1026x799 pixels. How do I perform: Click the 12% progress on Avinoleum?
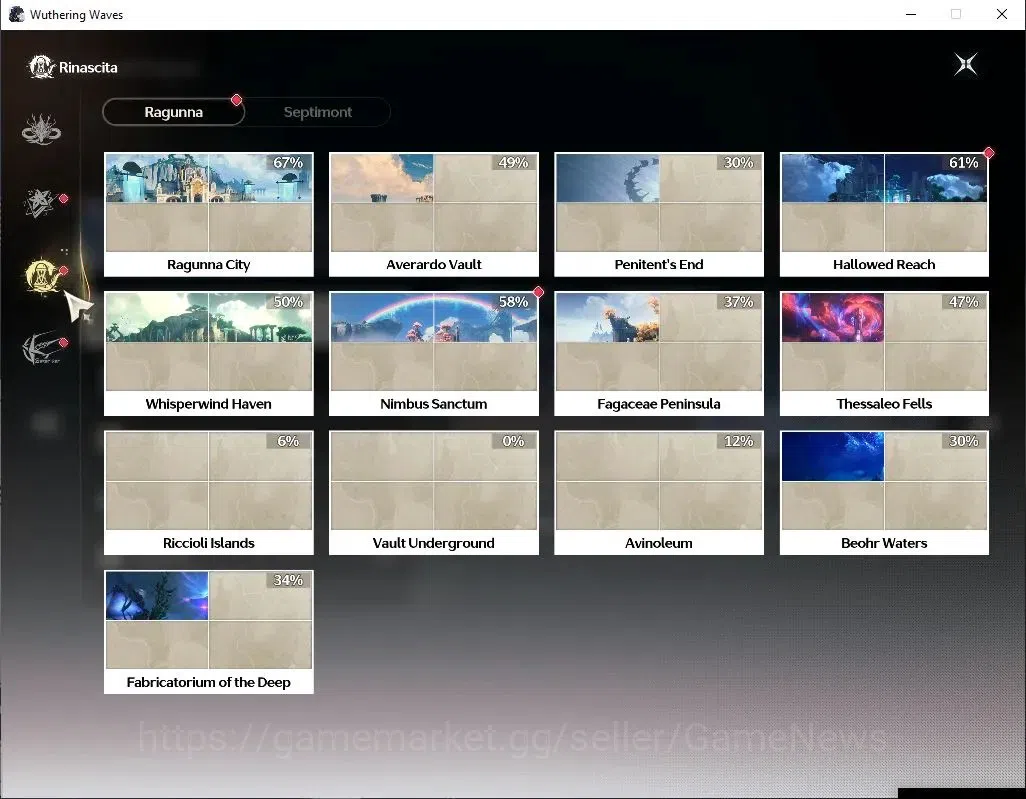(x=739, y=441)
